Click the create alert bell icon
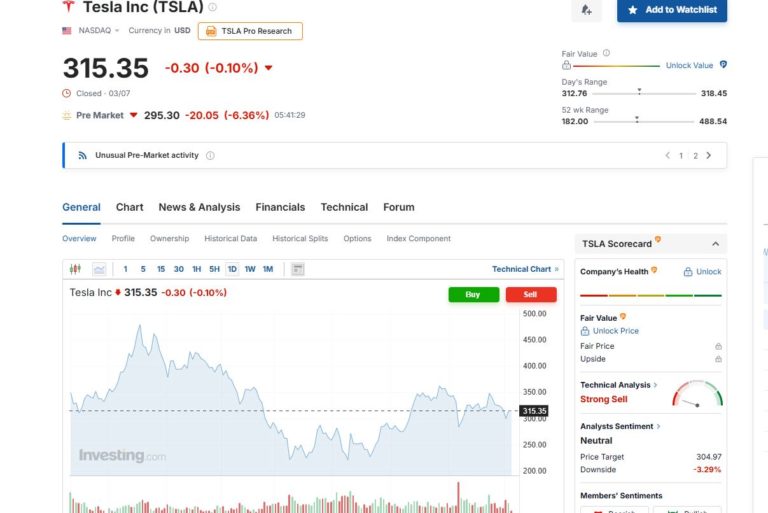 pyautogui.click(x=586, y=10)
